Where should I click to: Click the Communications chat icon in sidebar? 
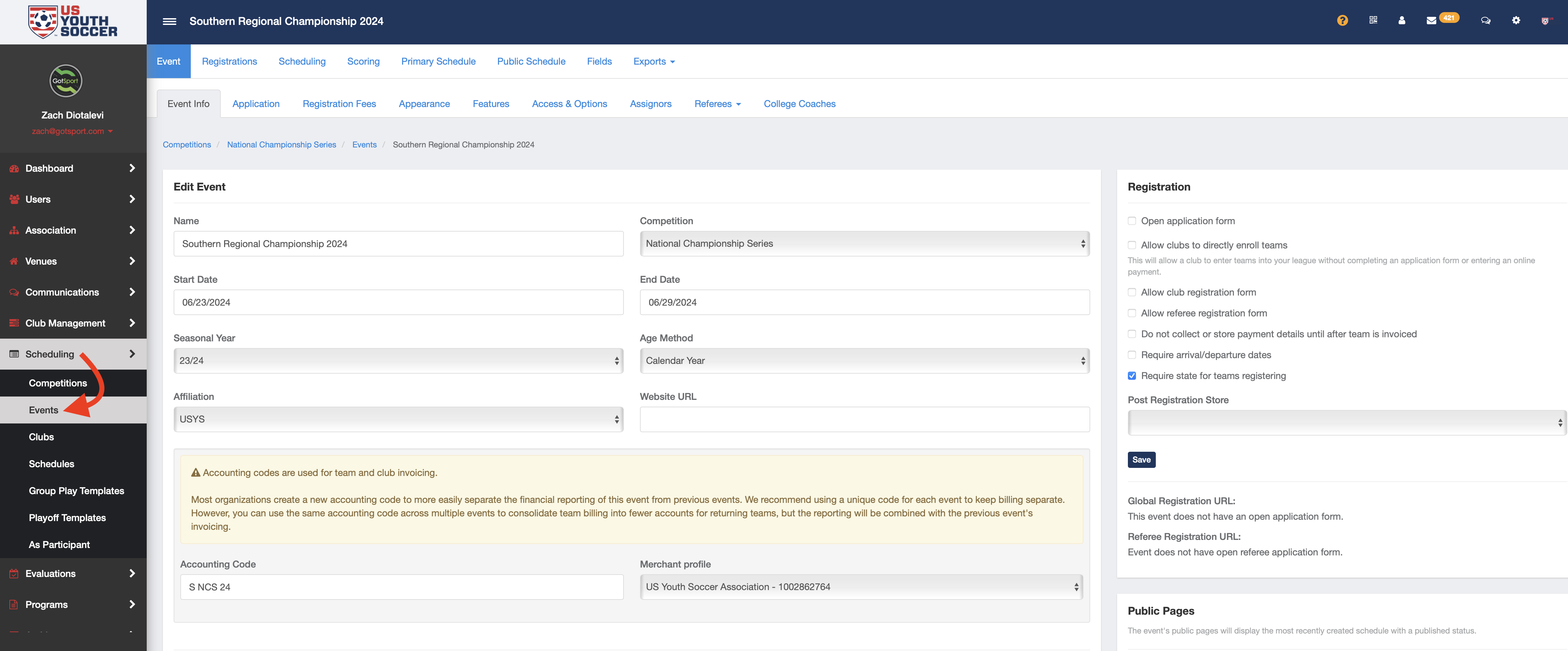tap(14, 292)
